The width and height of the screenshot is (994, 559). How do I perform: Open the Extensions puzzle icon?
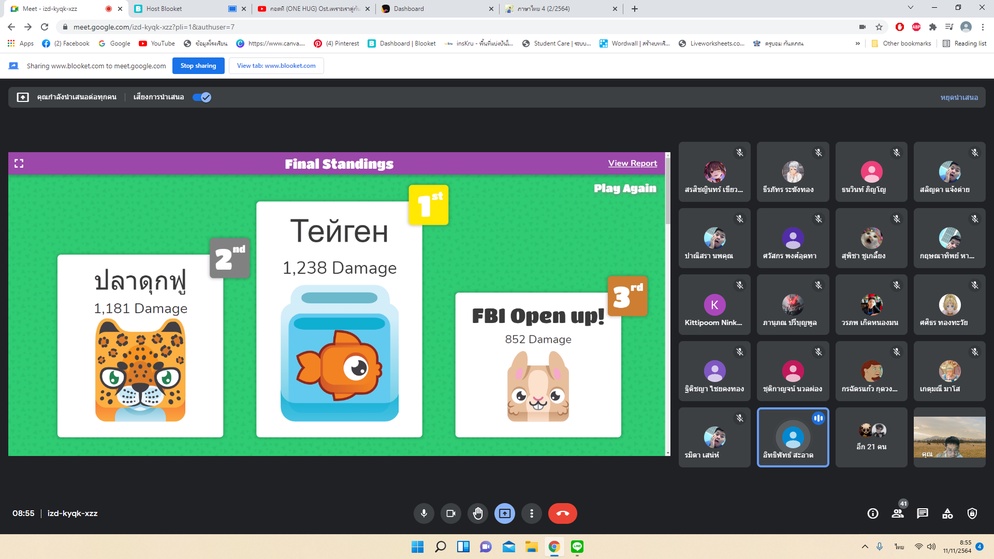point(933,27)
